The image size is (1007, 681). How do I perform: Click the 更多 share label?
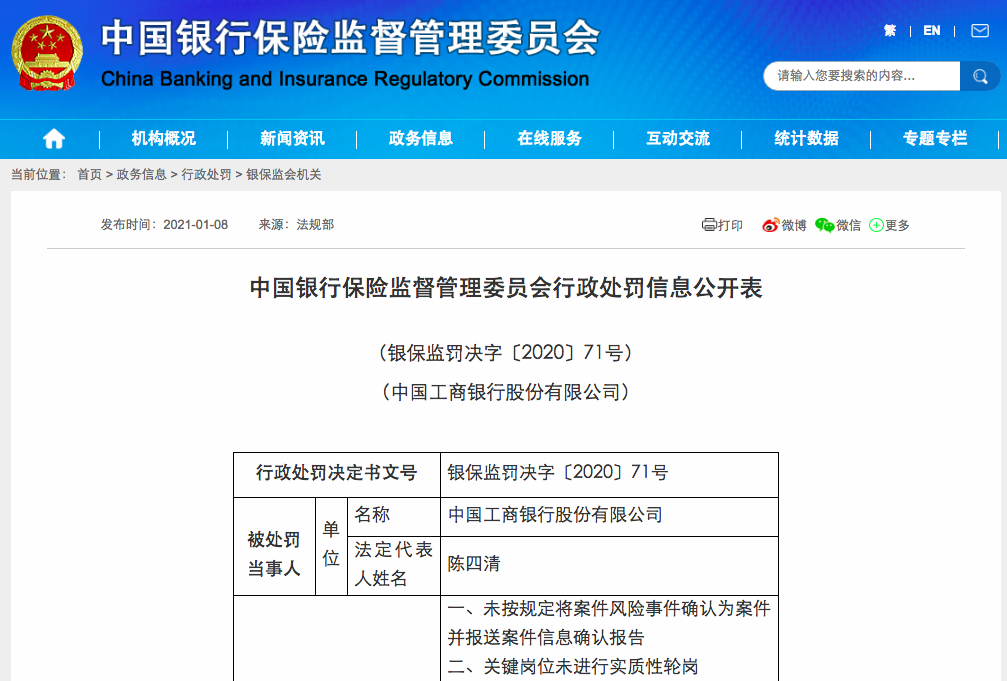pyautogui.click(x=897, y=225)
